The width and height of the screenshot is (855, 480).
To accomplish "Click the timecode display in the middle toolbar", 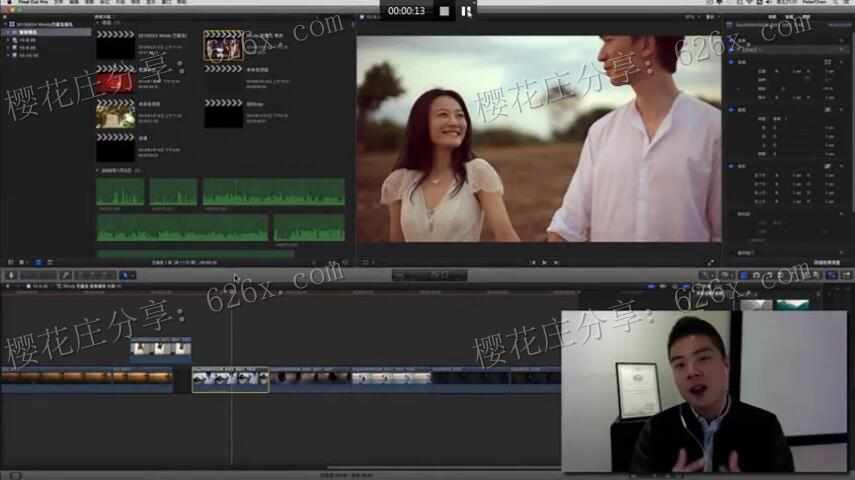I will [x=429, y=275].
